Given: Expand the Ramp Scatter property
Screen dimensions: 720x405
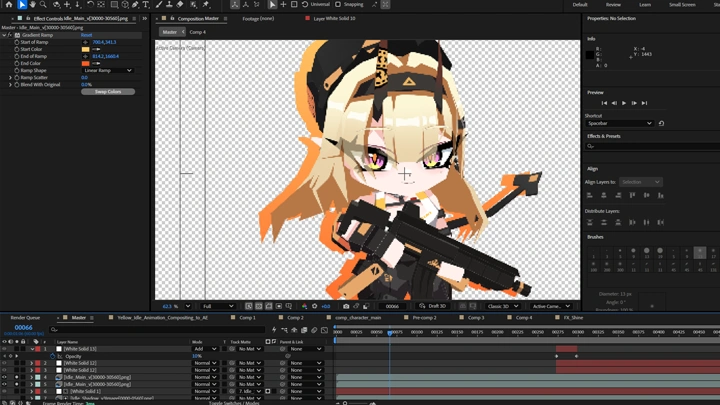Looking at the screenshot, I should coord(10,78).
